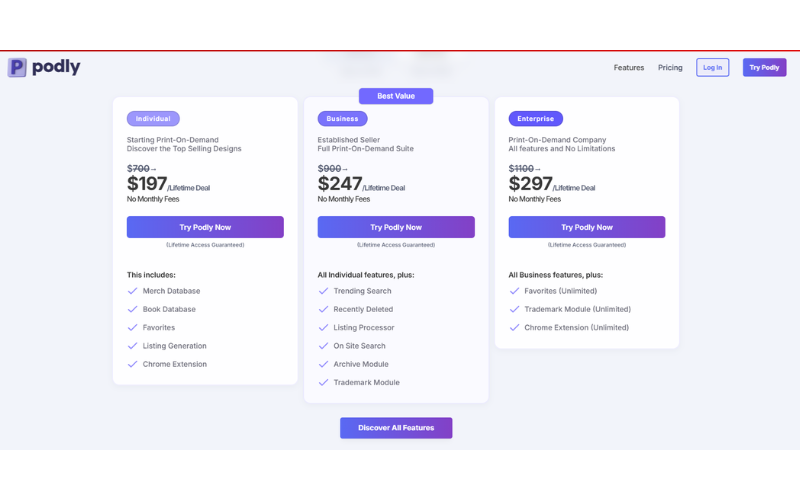Screen dimensions: 800x500
Task: Click the Best Value label
Action: click(x=396, y=96)
